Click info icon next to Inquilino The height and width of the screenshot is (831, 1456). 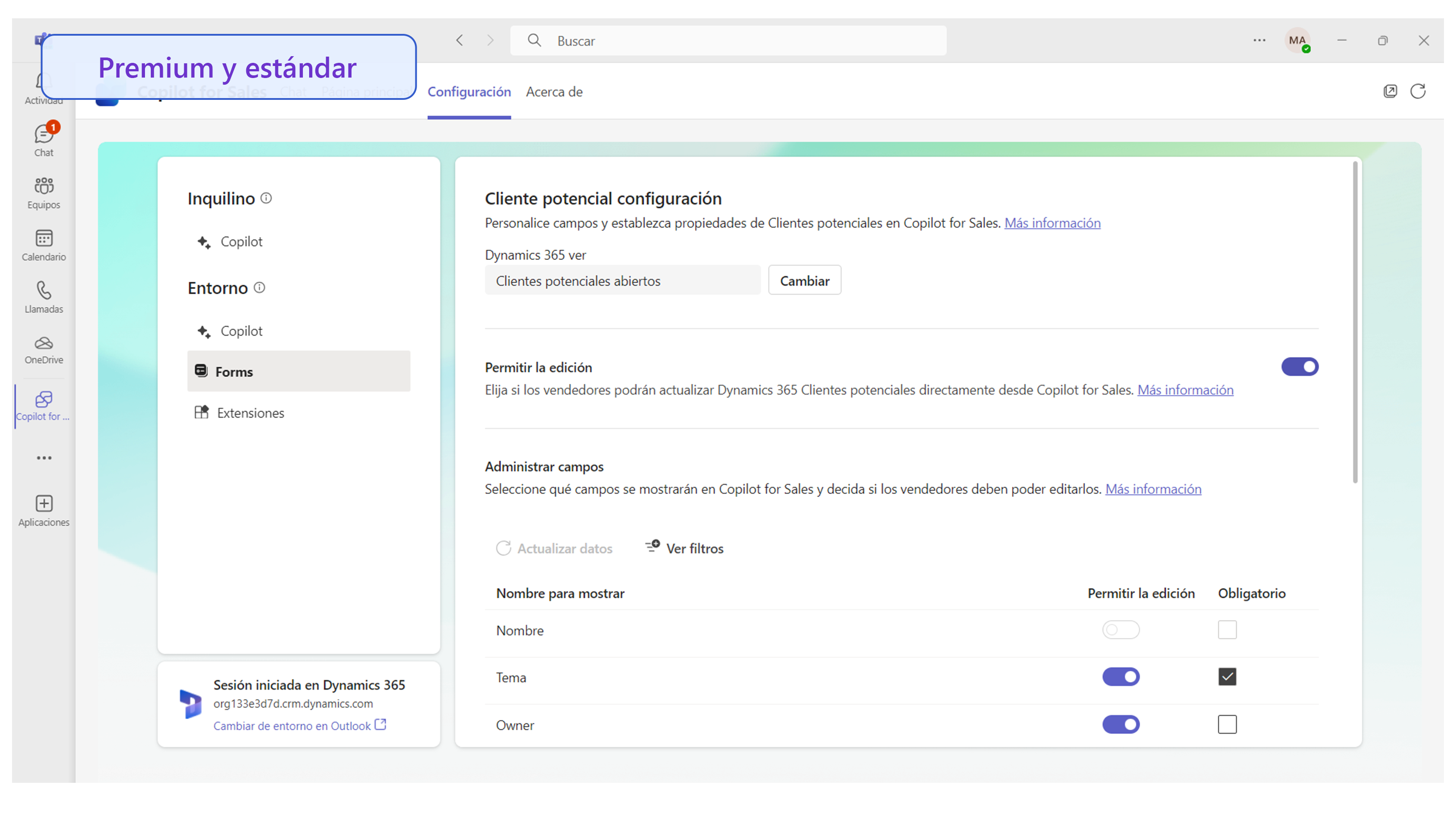pyautogui.click(x=266, y=198)
